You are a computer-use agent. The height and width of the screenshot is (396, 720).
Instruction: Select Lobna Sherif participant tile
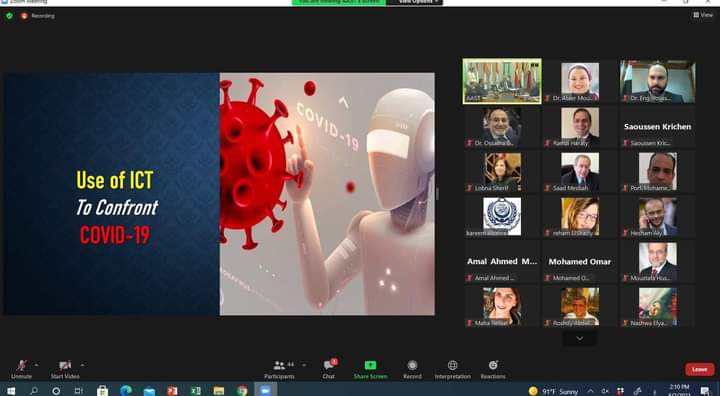[x=502, y=171]
